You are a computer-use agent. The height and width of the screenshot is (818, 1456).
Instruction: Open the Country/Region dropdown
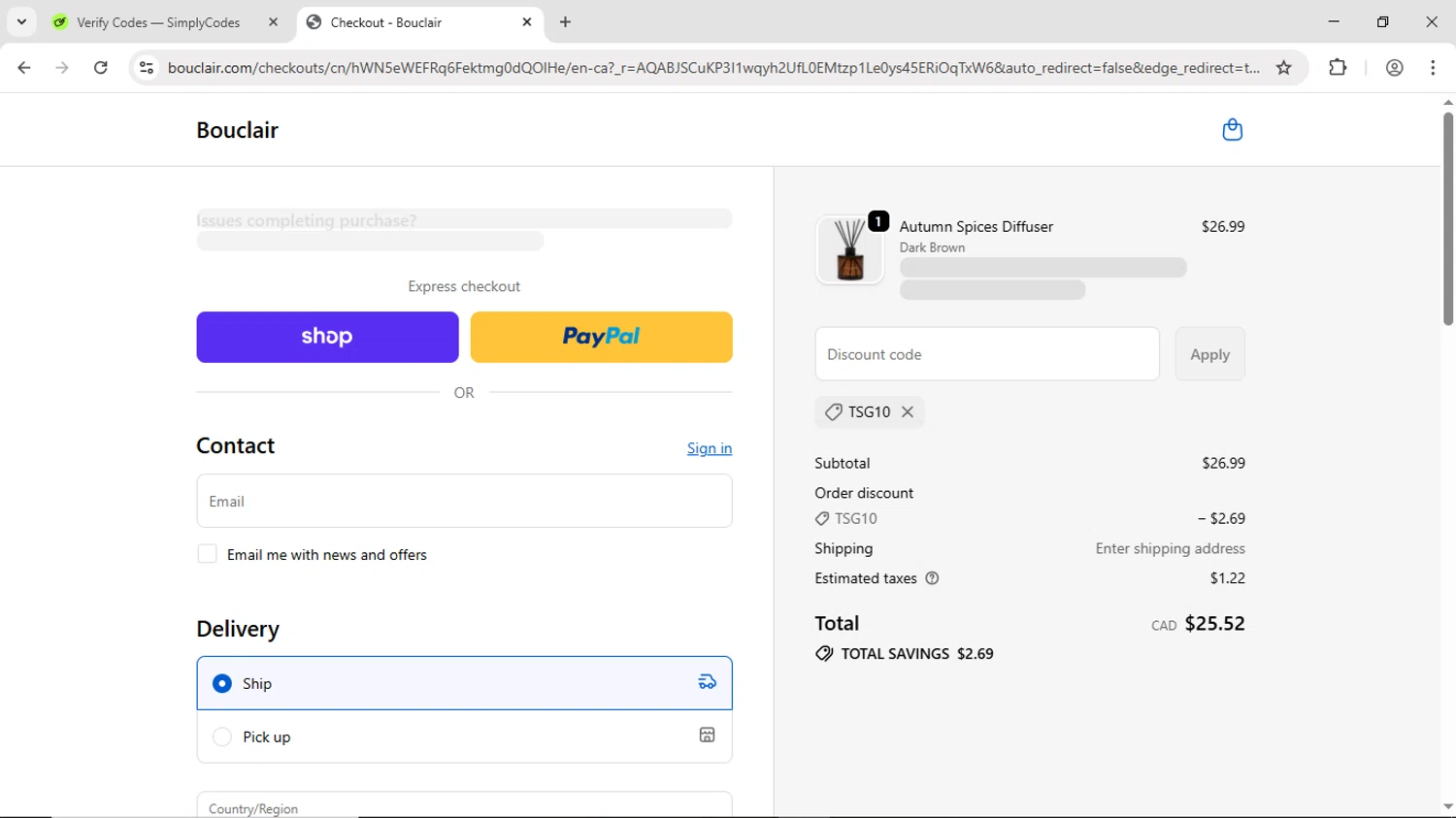coord(464,805)
